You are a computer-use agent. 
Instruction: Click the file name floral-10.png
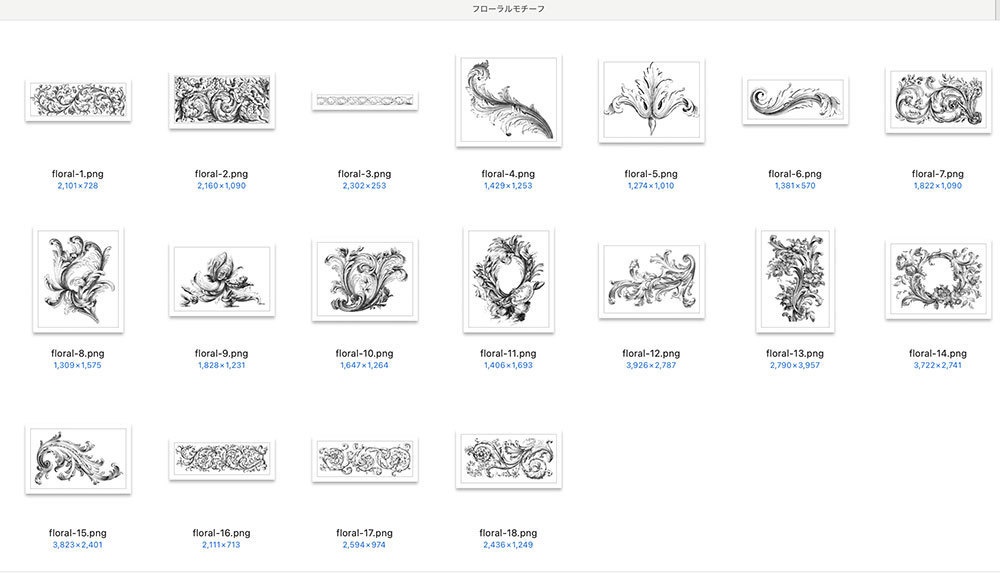tap(365, 353)
